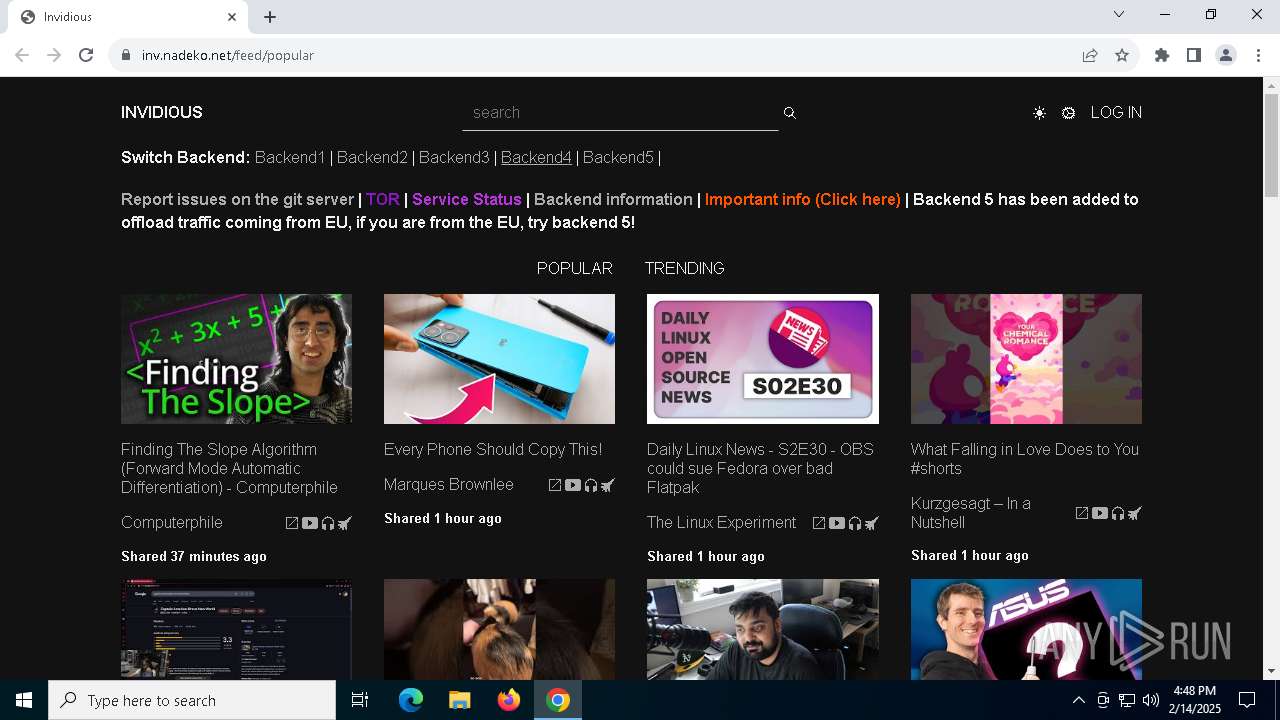1280x720 pixels.
Task: Click headphones icon for The Linux Experiment
Action: tap(855, 523)
